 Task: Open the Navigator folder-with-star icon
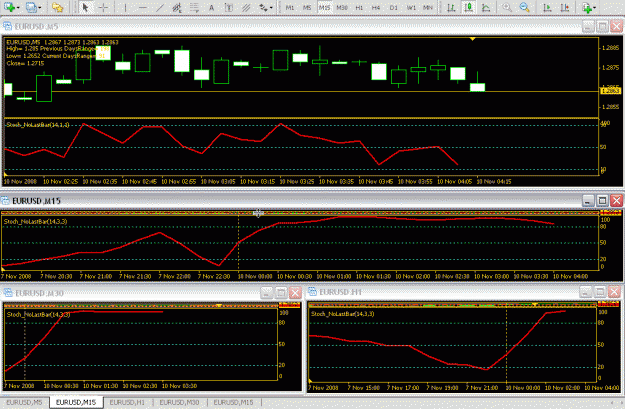coord(57,7)
